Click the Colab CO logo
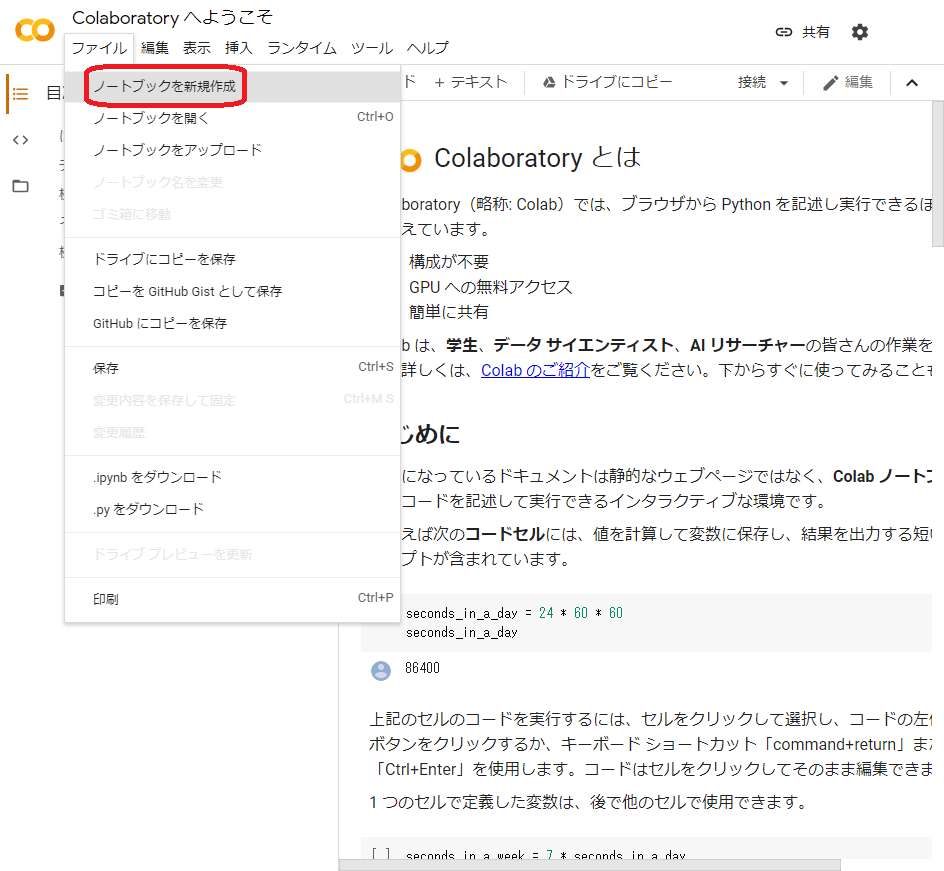The height and width of the screenshot is (871, 944). pos(35,29)
